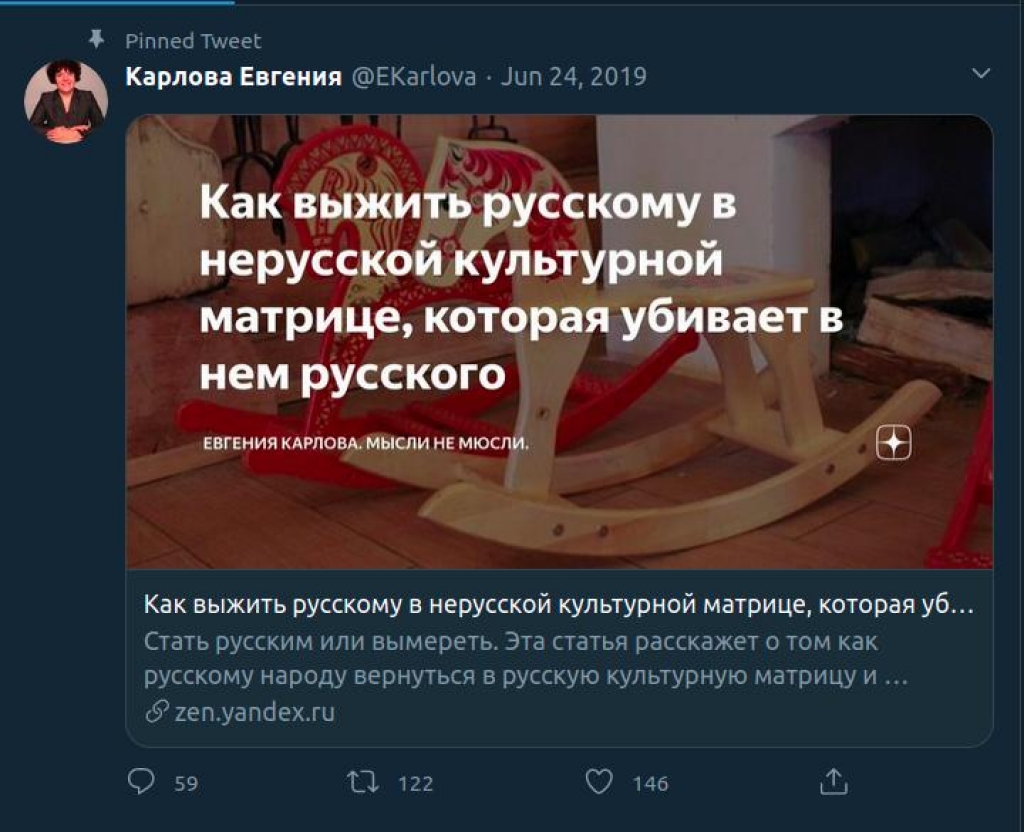Open the Карлова Евгения display name

coord(233,76)
